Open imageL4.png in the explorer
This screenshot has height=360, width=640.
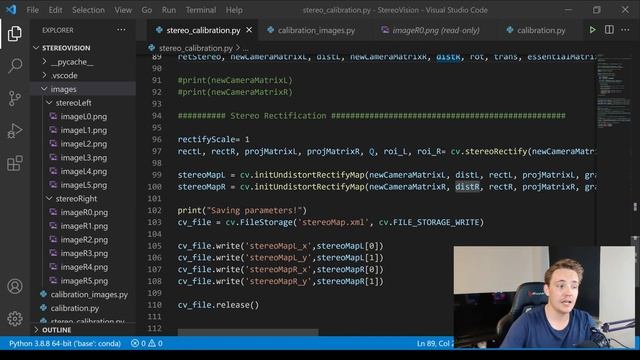(x=84, y=171)
